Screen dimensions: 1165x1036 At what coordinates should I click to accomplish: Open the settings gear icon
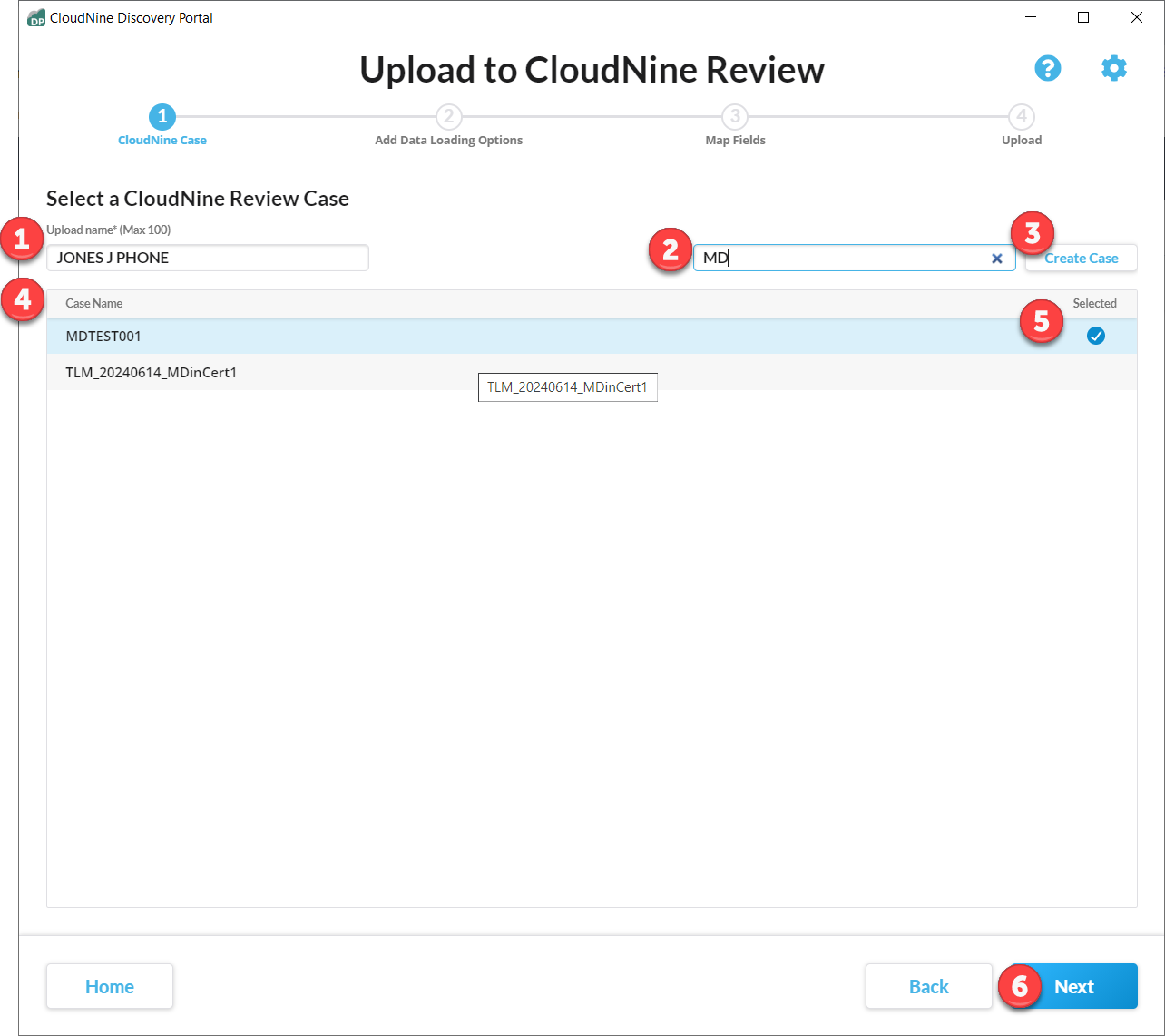[x=1114, y=68]
